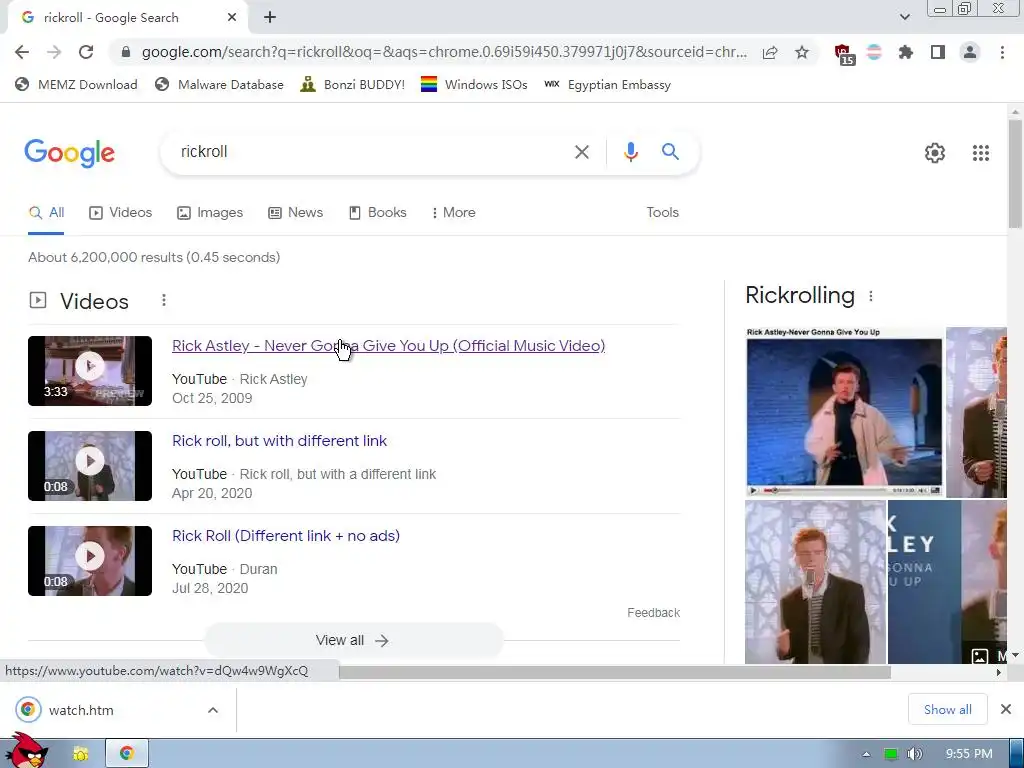
Task: Click 'About 6,200,000 results' text
Action: [x=106, y=257]
